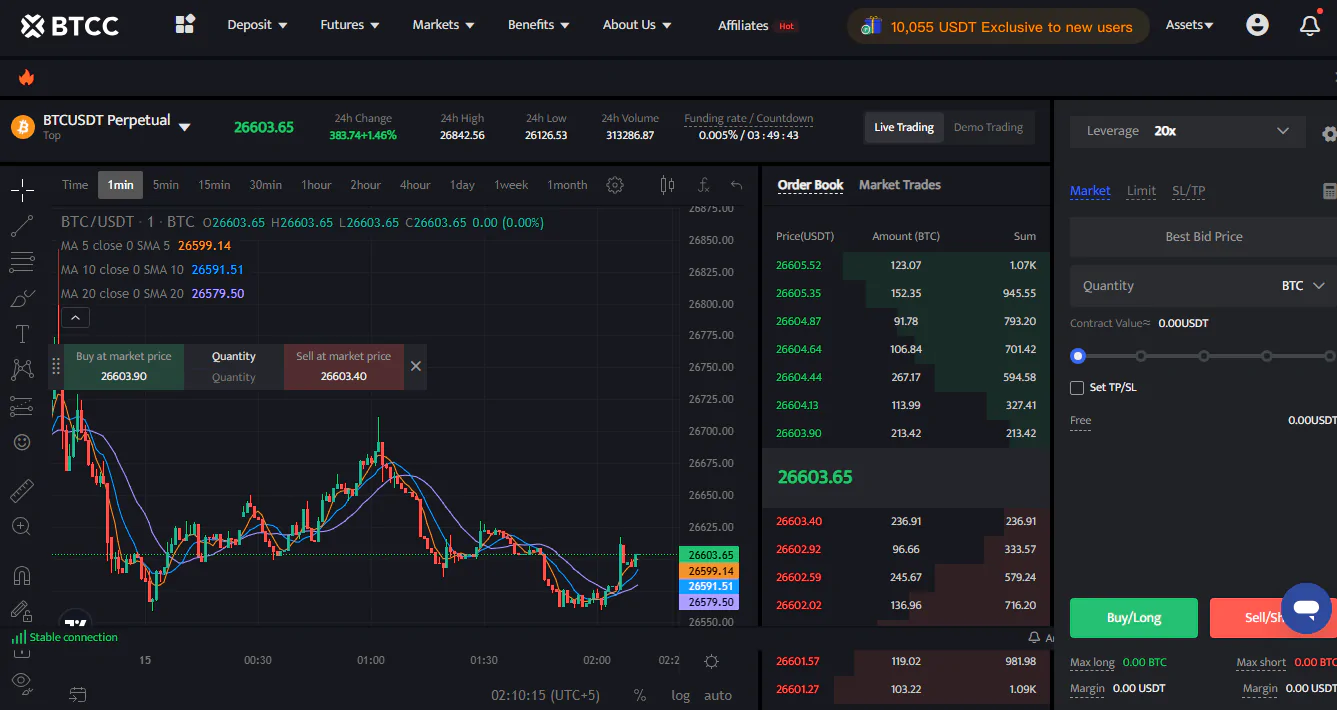Toggle auto scale on price axis
The width and height of the screenshot is (1337, 710).
(x=718, y=695)
